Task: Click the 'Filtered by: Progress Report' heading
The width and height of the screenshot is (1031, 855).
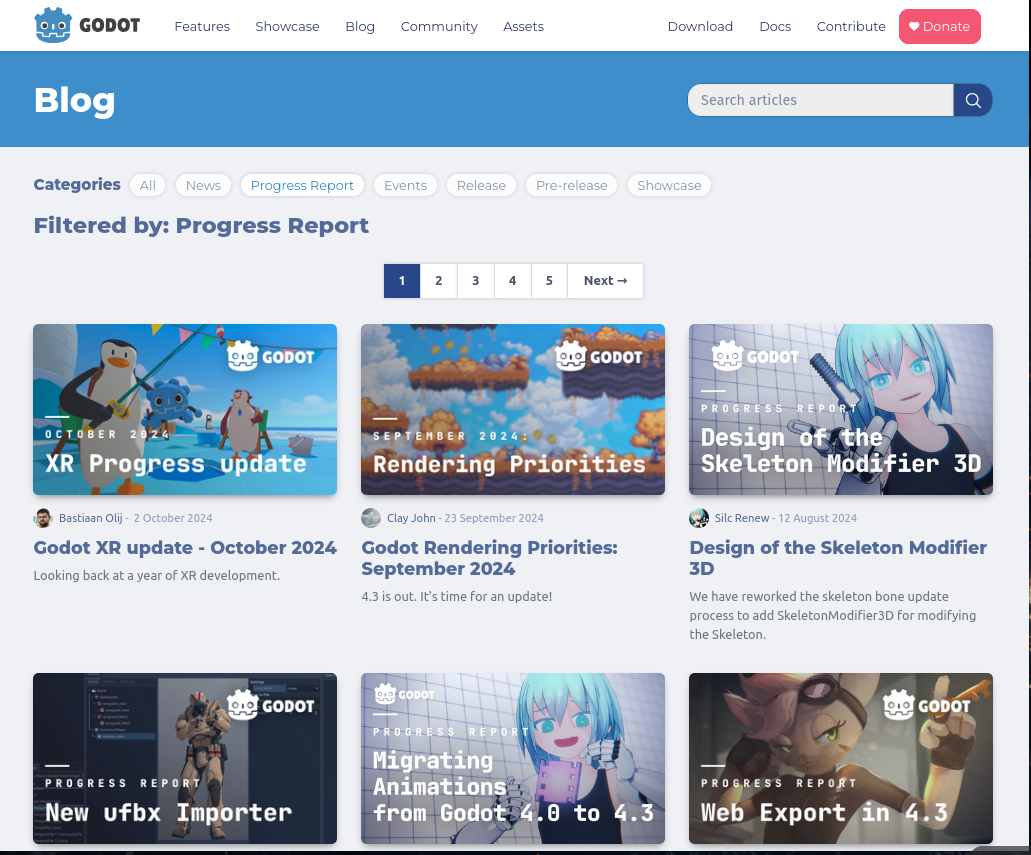Action: click(x=201, y=226)
